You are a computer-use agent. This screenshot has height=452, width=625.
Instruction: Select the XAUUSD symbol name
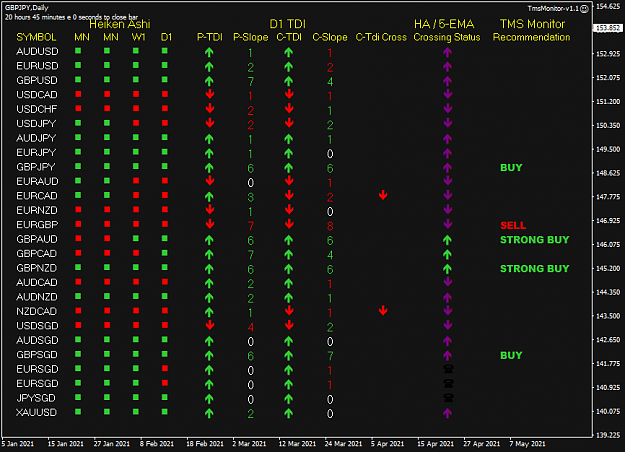tap(36, 413)
